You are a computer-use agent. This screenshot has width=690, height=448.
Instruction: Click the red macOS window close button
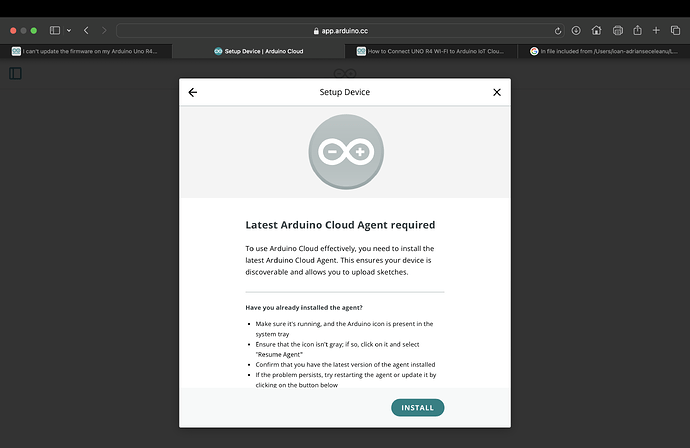pyautogui.click(x=13, y=30)
